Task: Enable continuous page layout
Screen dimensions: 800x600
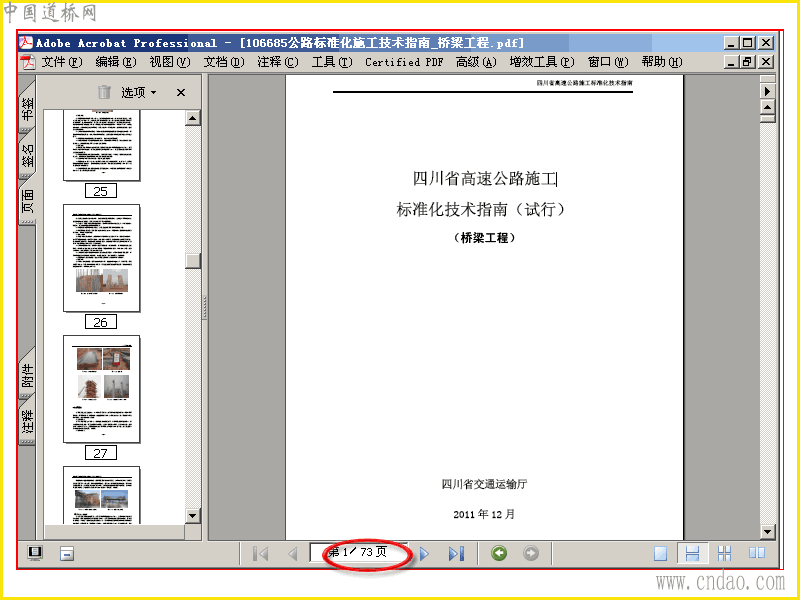Action: click(x=692, y=554)
